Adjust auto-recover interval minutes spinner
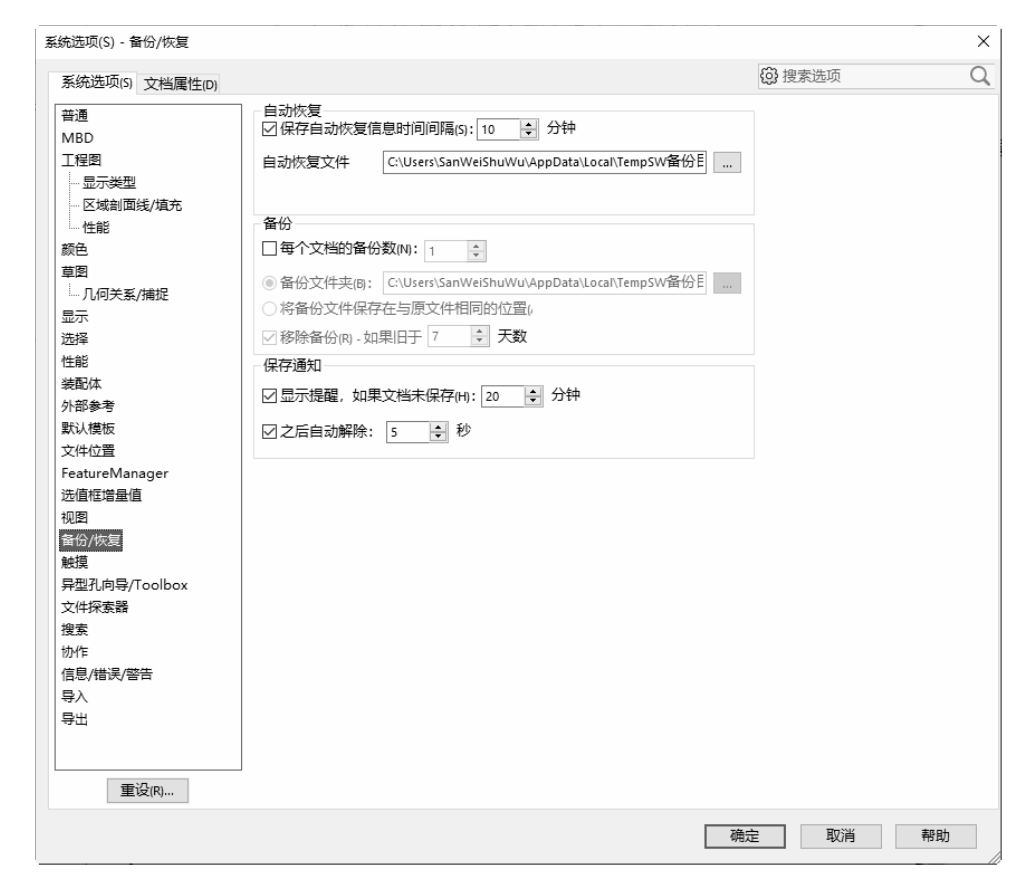 pyautogui.click(x=531, y=128)
